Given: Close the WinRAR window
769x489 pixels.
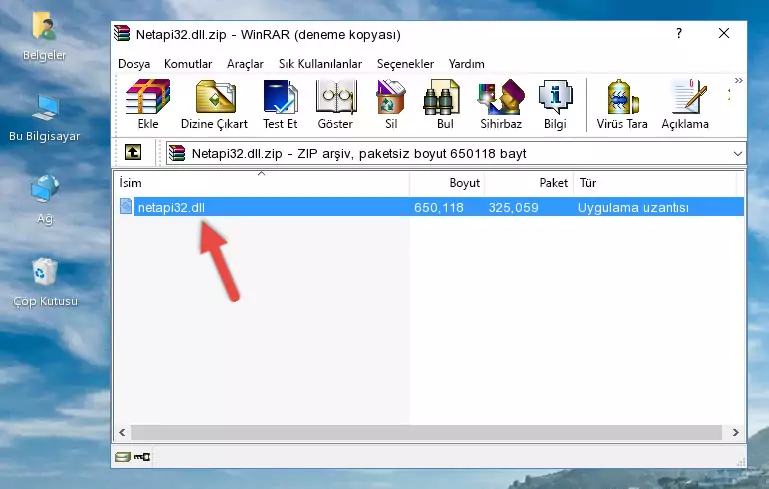Looking at the screenshot, I should coord(724,33).
